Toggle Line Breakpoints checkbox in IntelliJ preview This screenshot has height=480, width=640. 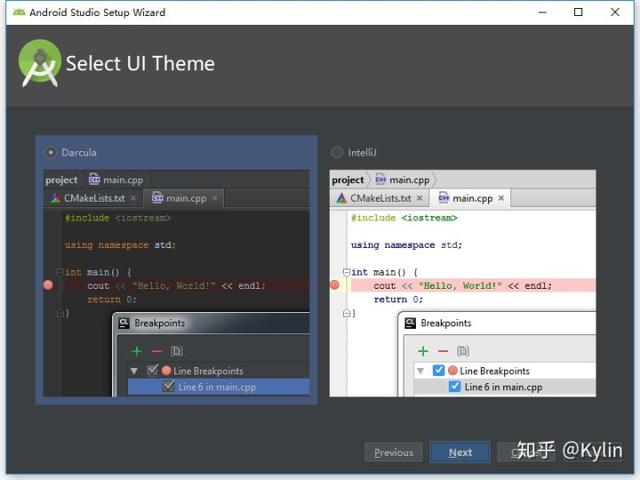click(438, 370)
